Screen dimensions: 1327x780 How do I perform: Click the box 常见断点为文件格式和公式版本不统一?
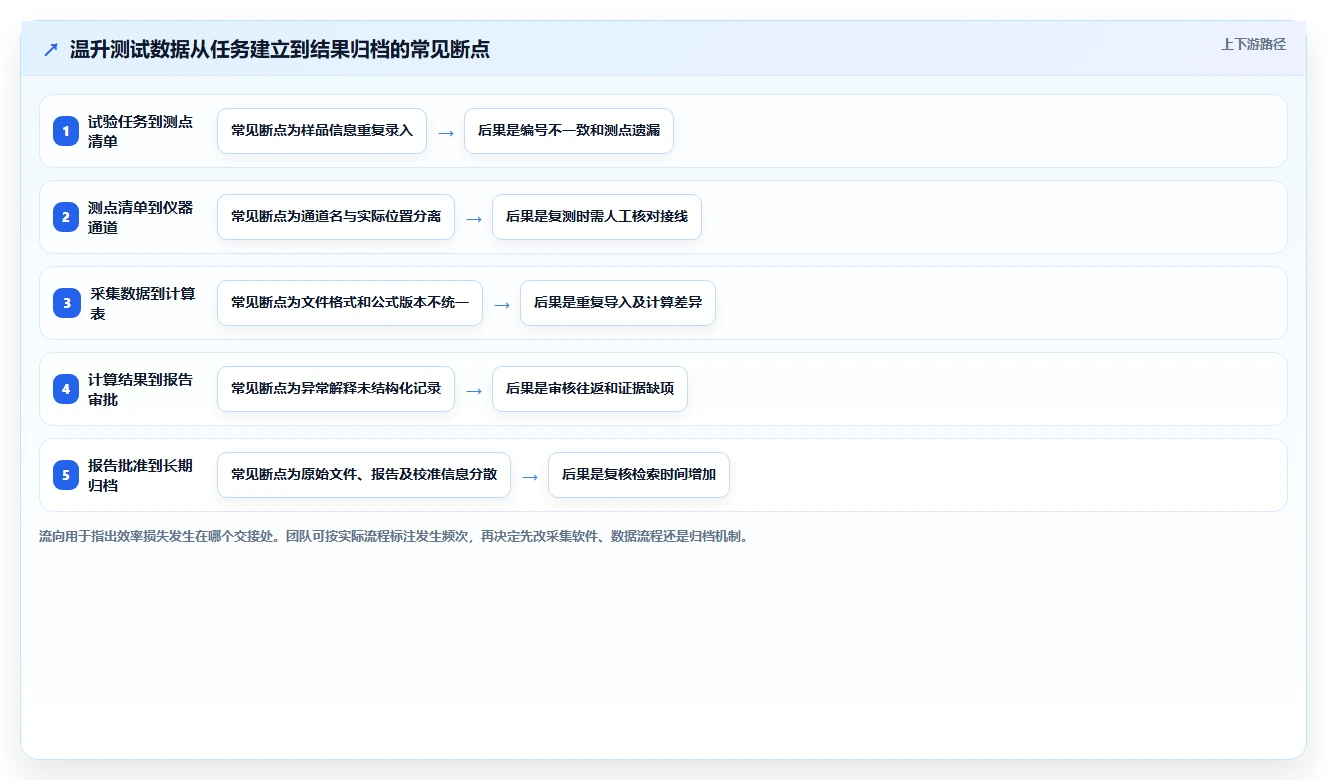tap(350, 303)
